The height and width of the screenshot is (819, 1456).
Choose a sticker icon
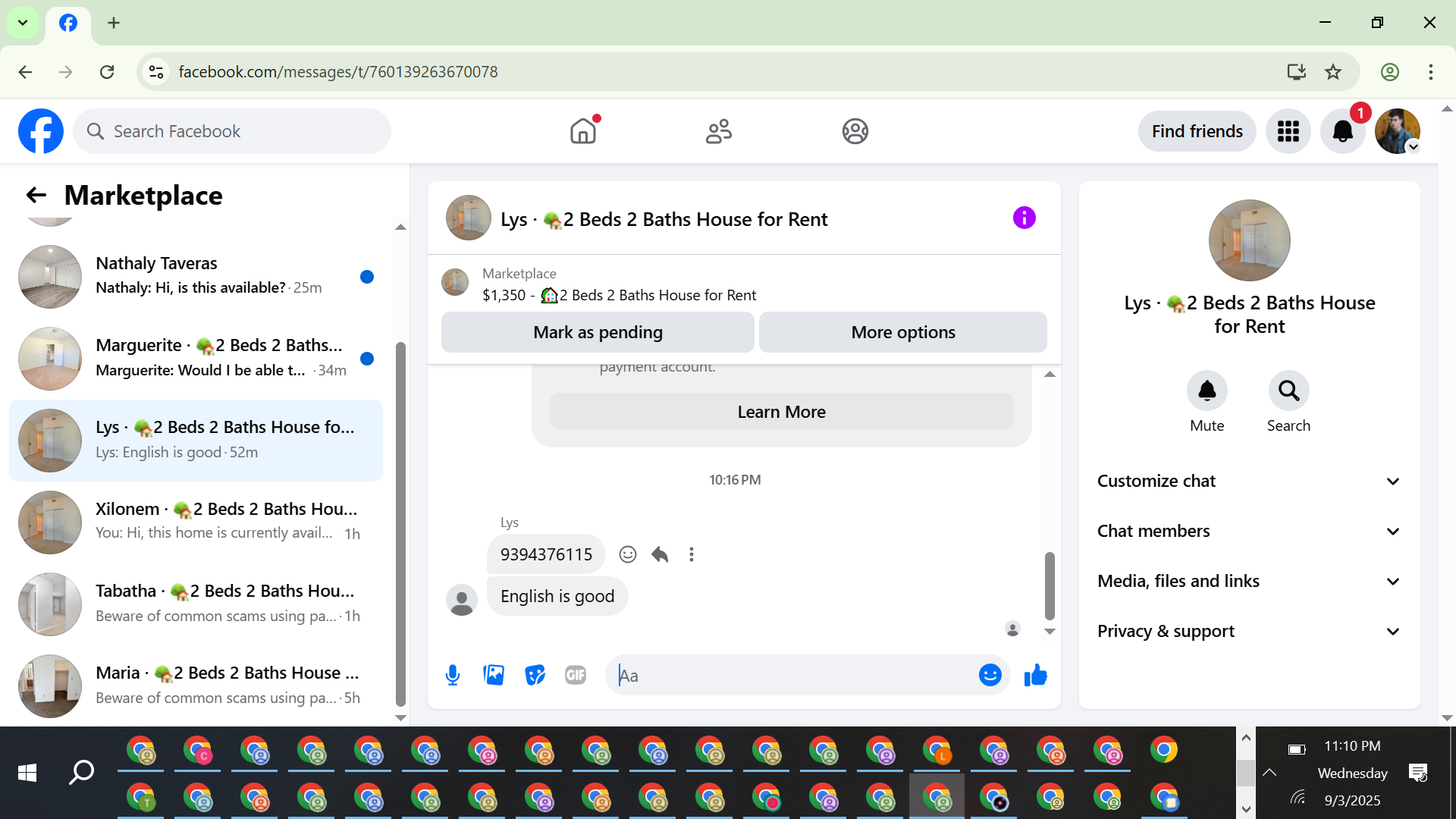tap(535, 675)
